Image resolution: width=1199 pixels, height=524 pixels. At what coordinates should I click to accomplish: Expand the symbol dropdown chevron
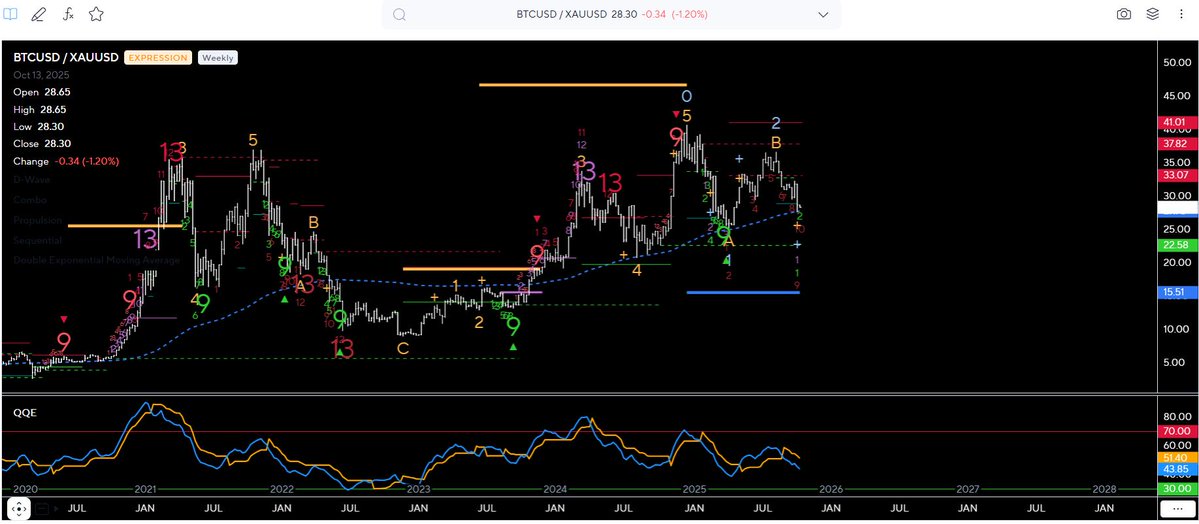[x=824, y=15]
